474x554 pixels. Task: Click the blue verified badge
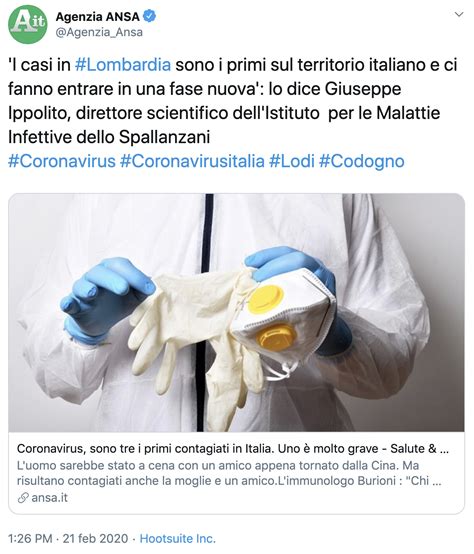click(150, 16)
